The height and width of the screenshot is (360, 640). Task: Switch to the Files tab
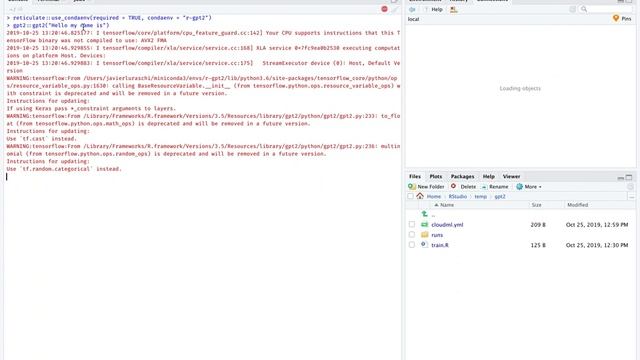click(x=415, y=176)
